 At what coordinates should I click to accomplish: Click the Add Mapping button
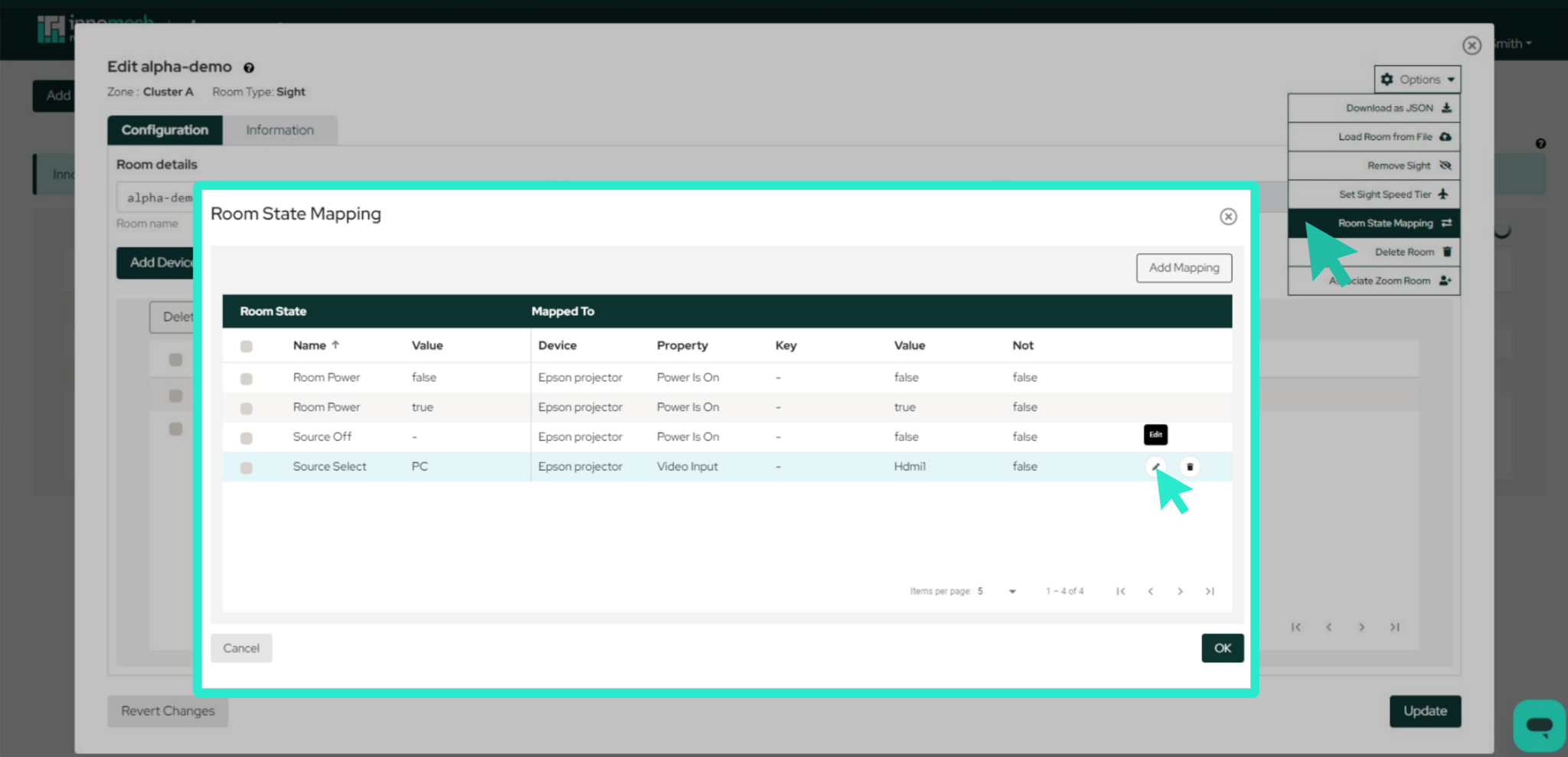point(1184,268)
